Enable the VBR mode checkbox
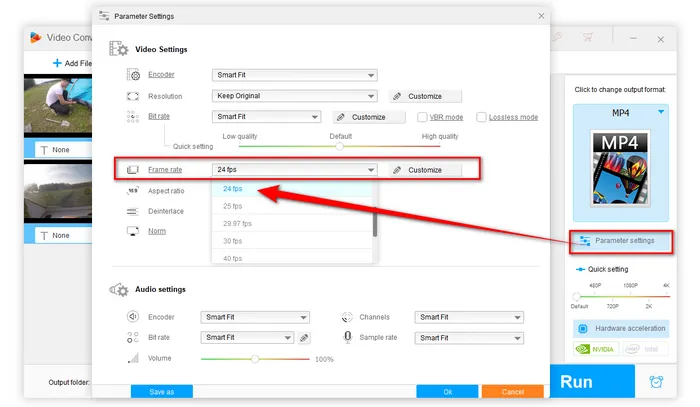This screenshot has height=407, width=700. 423,117
